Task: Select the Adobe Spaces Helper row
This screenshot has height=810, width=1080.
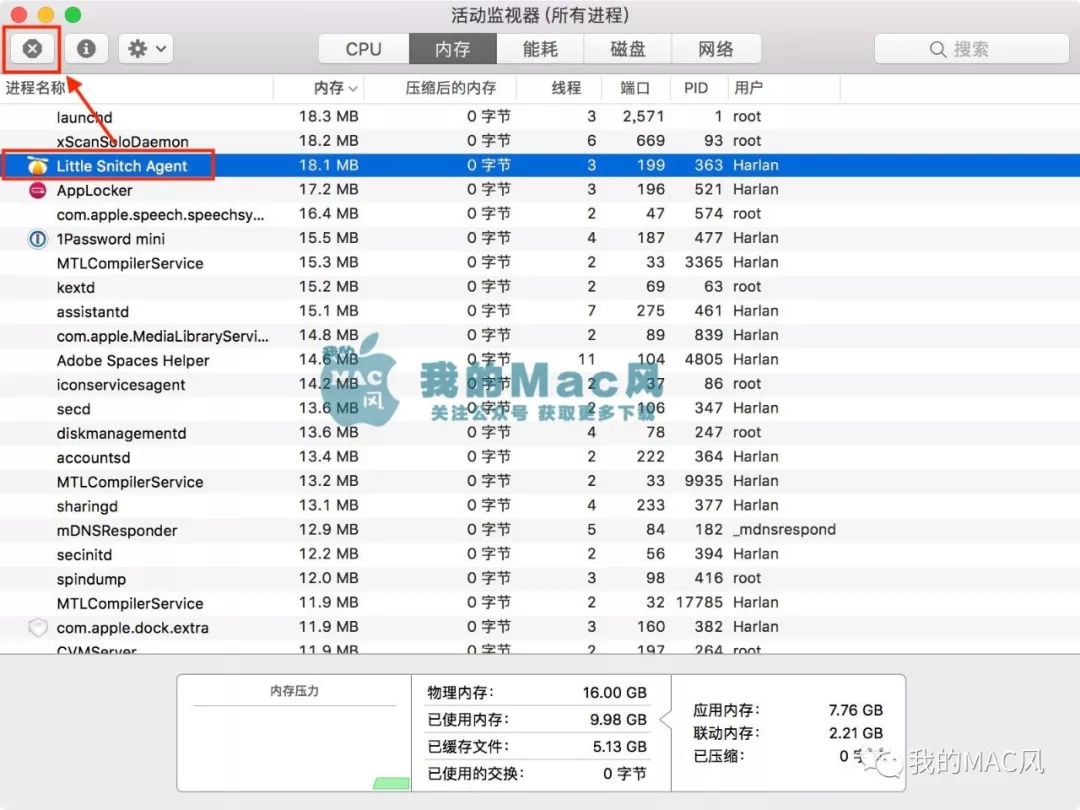Action: click(x=133, y=360)
